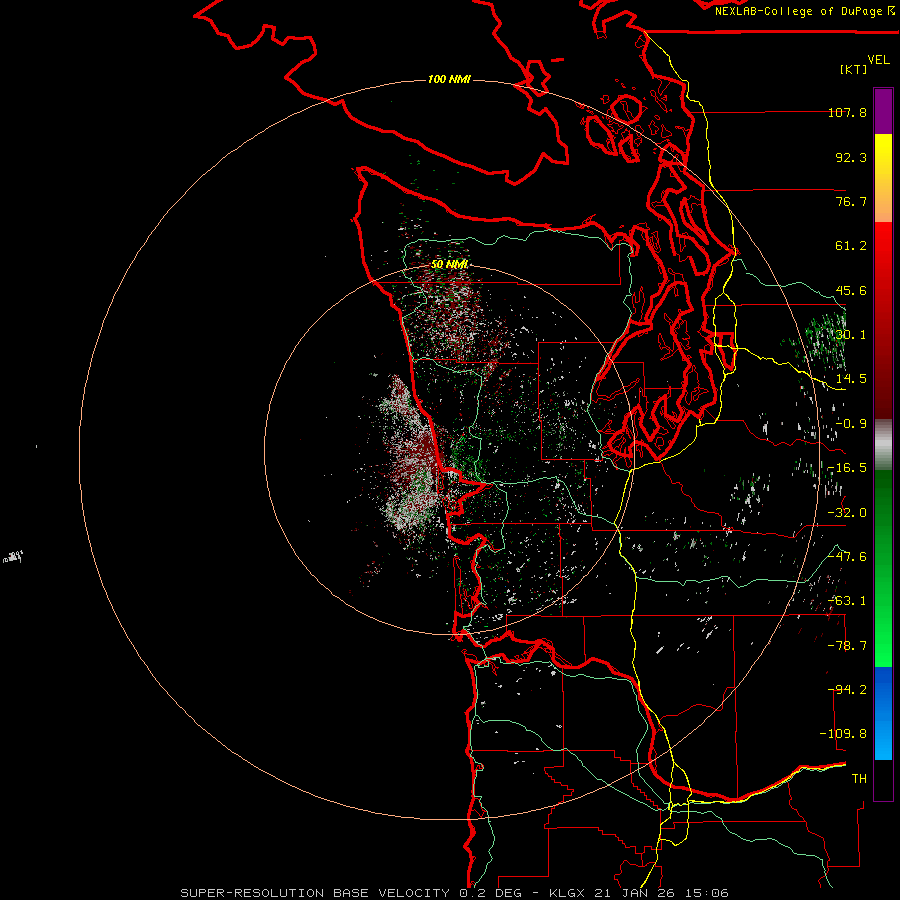Click the 45.6 velocity scale value
Viewport: 900px width, 900px height.
(x=851, y=290)
